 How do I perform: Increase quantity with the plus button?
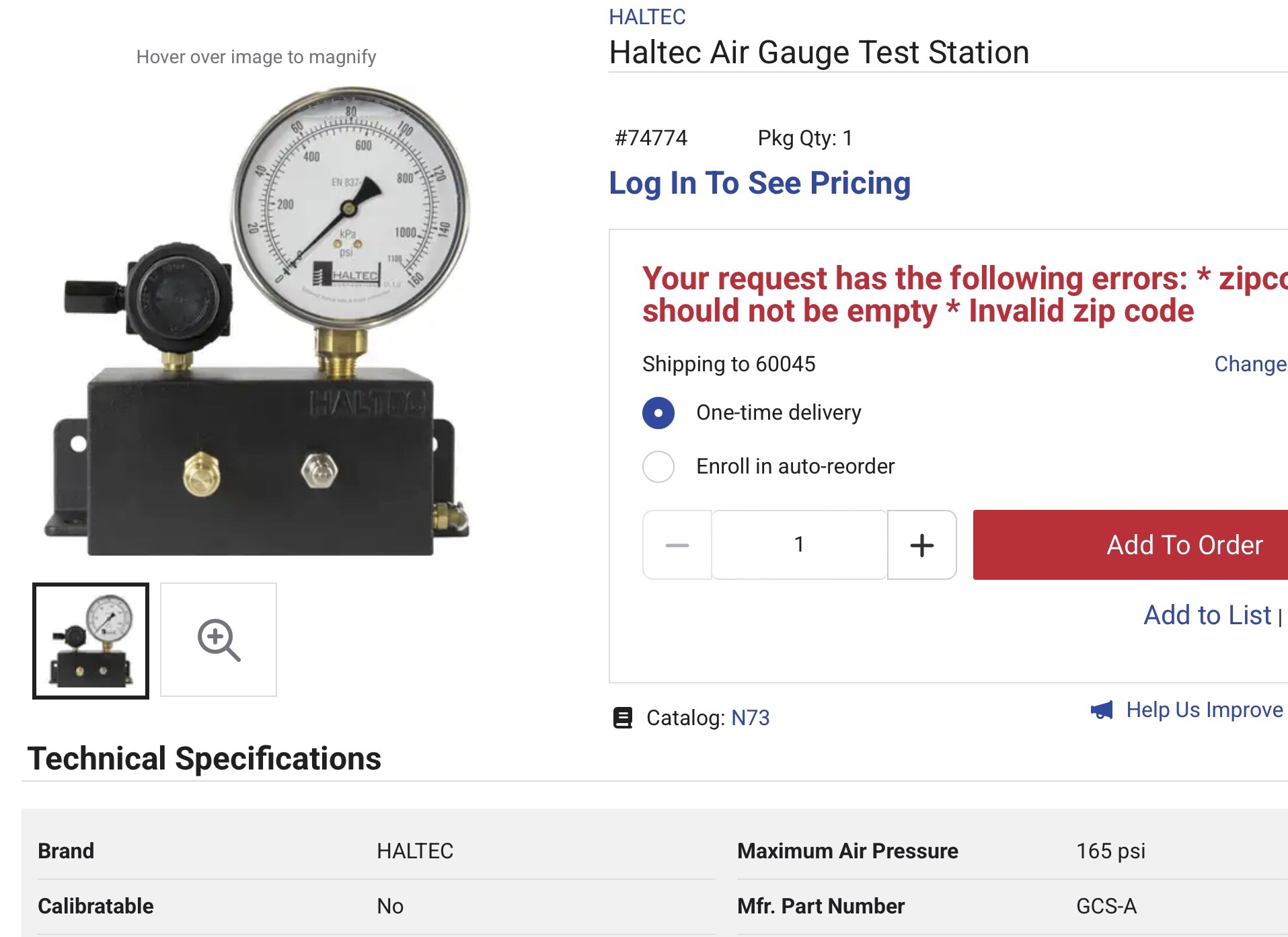pyautogui.click(x=921, y=545)
